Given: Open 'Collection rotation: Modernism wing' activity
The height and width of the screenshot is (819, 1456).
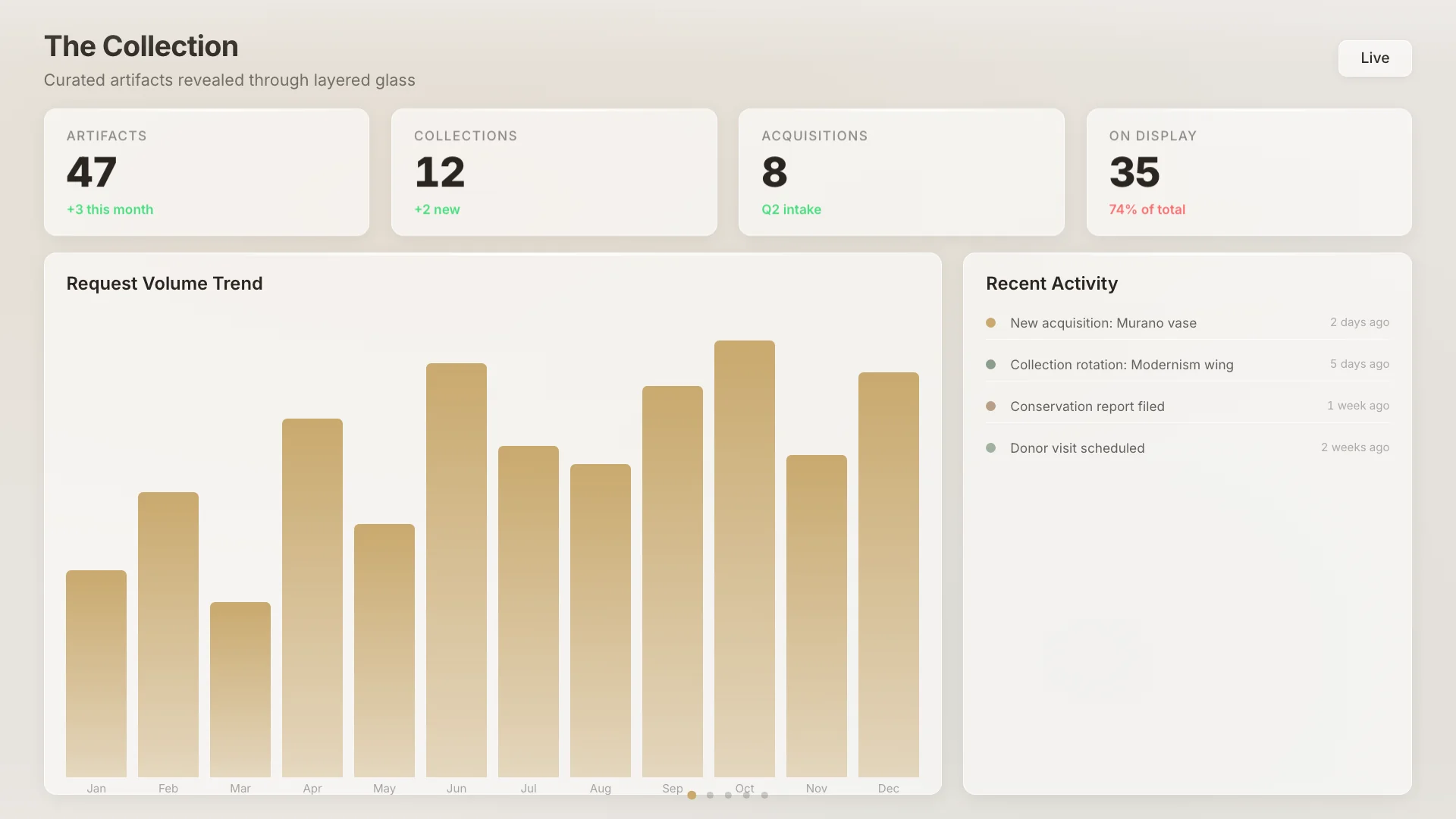Looking at the screenshot, I should [x=1188, y=365].
